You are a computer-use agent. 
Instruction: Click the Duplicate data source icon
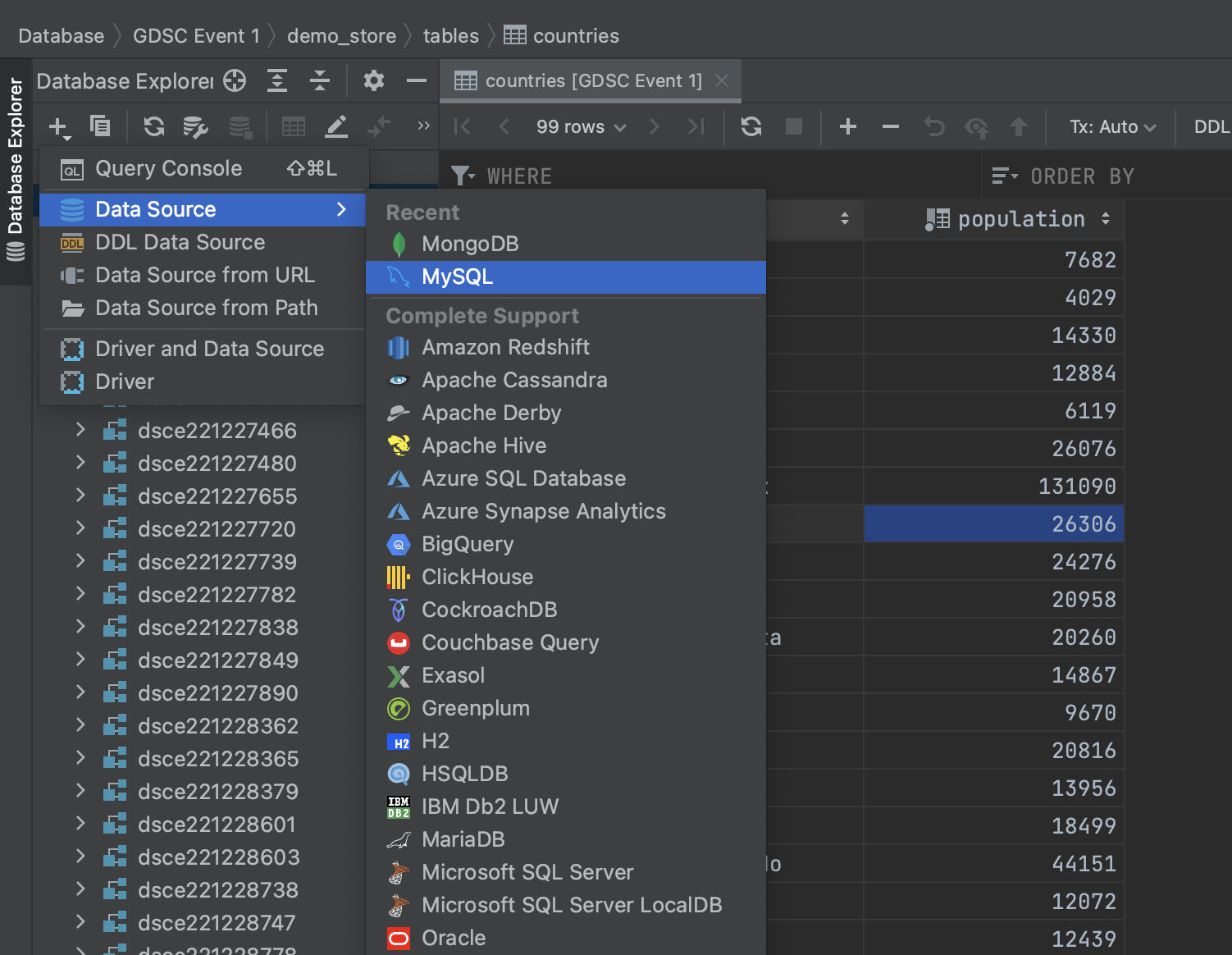point(100,126)
